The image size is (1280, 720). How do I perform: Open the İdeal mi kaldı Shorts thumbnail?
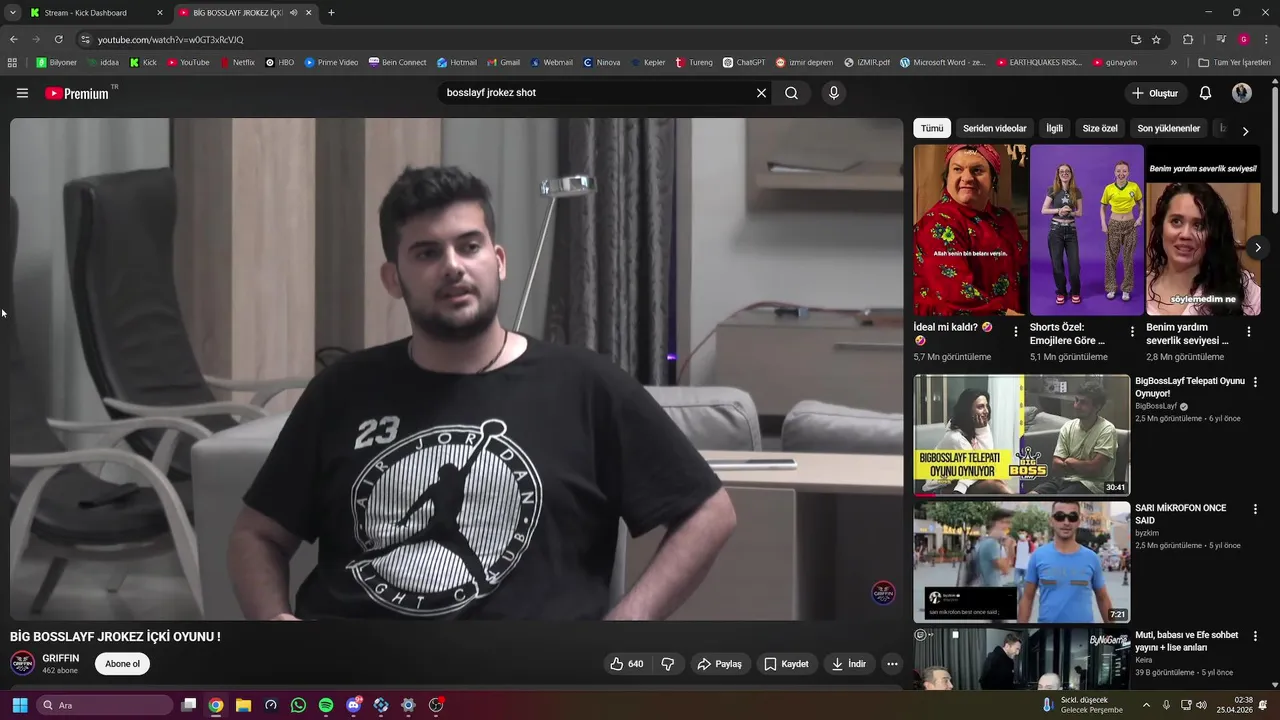(x=970, y=230)
